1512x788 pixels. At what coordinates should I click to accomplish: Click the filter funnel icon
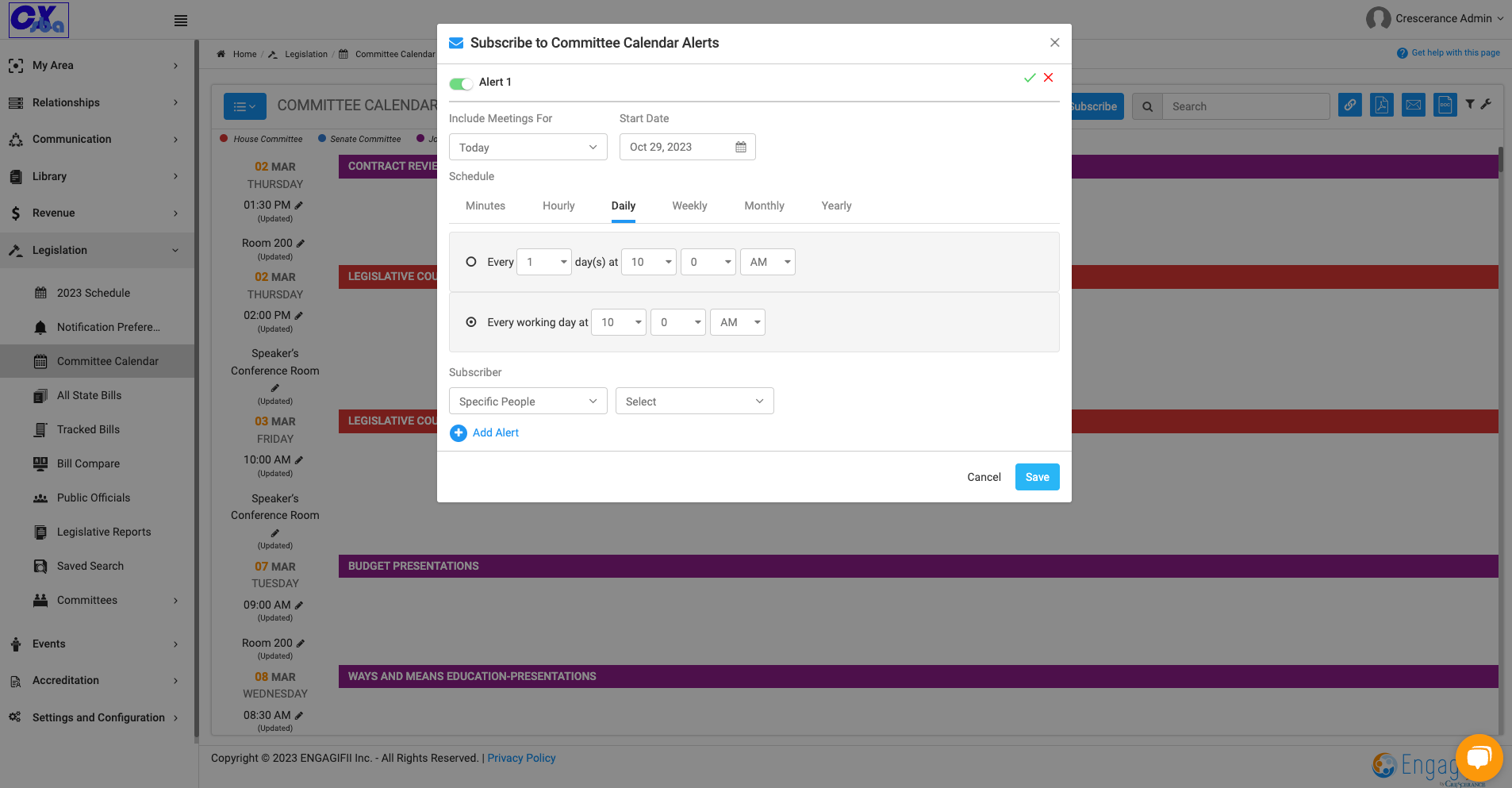[1470, 104]
